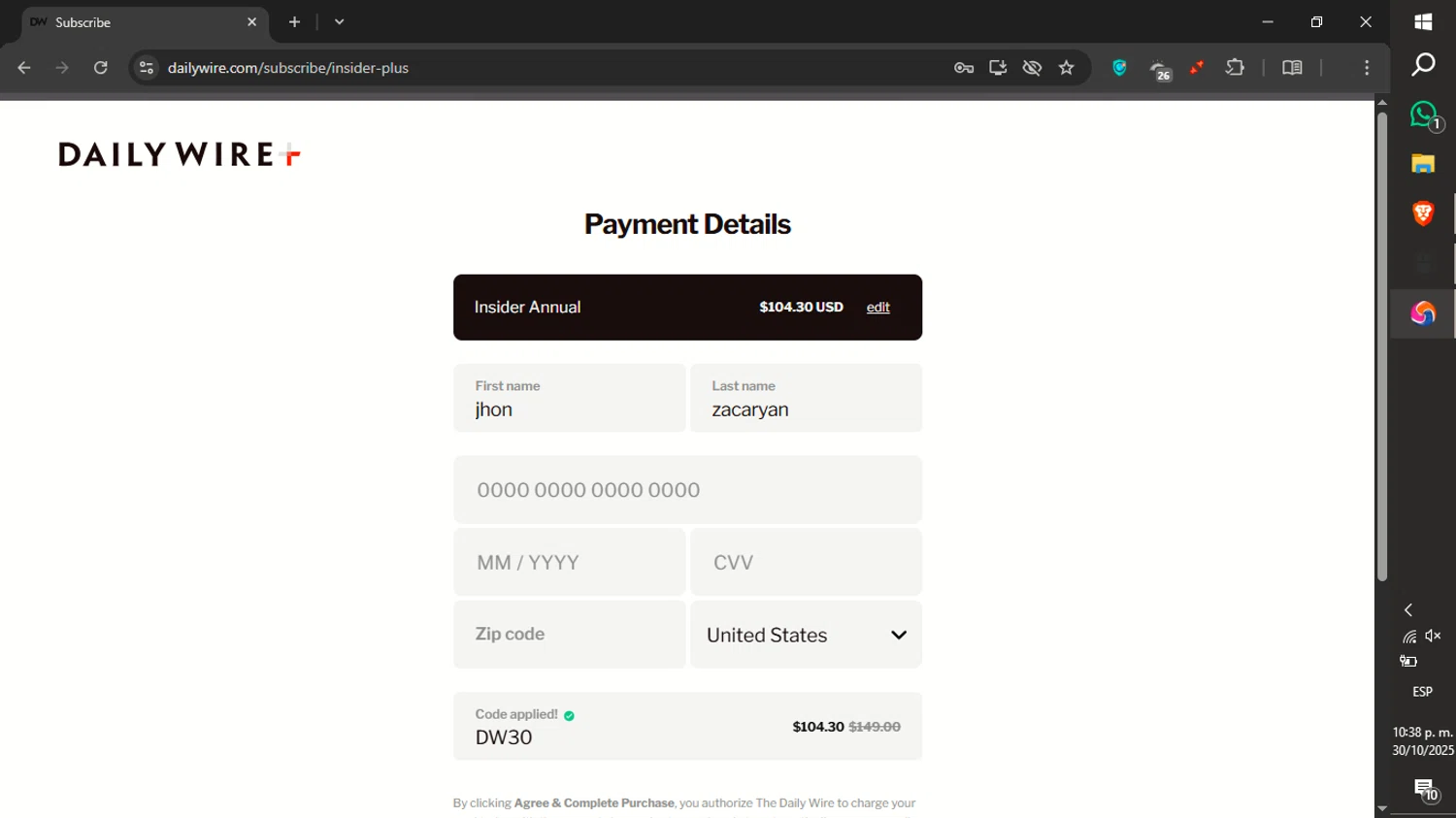Reload the page with the refresh icon
This screenshot has width=1456, height=818.
pos(100,68)
